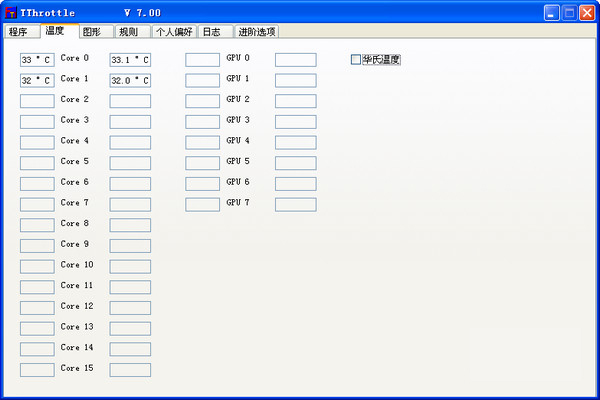The width and height of the screenshot is (600, 400).
Task: Click the empty field before Core 9 label
Action: click(x=37, y=246)
